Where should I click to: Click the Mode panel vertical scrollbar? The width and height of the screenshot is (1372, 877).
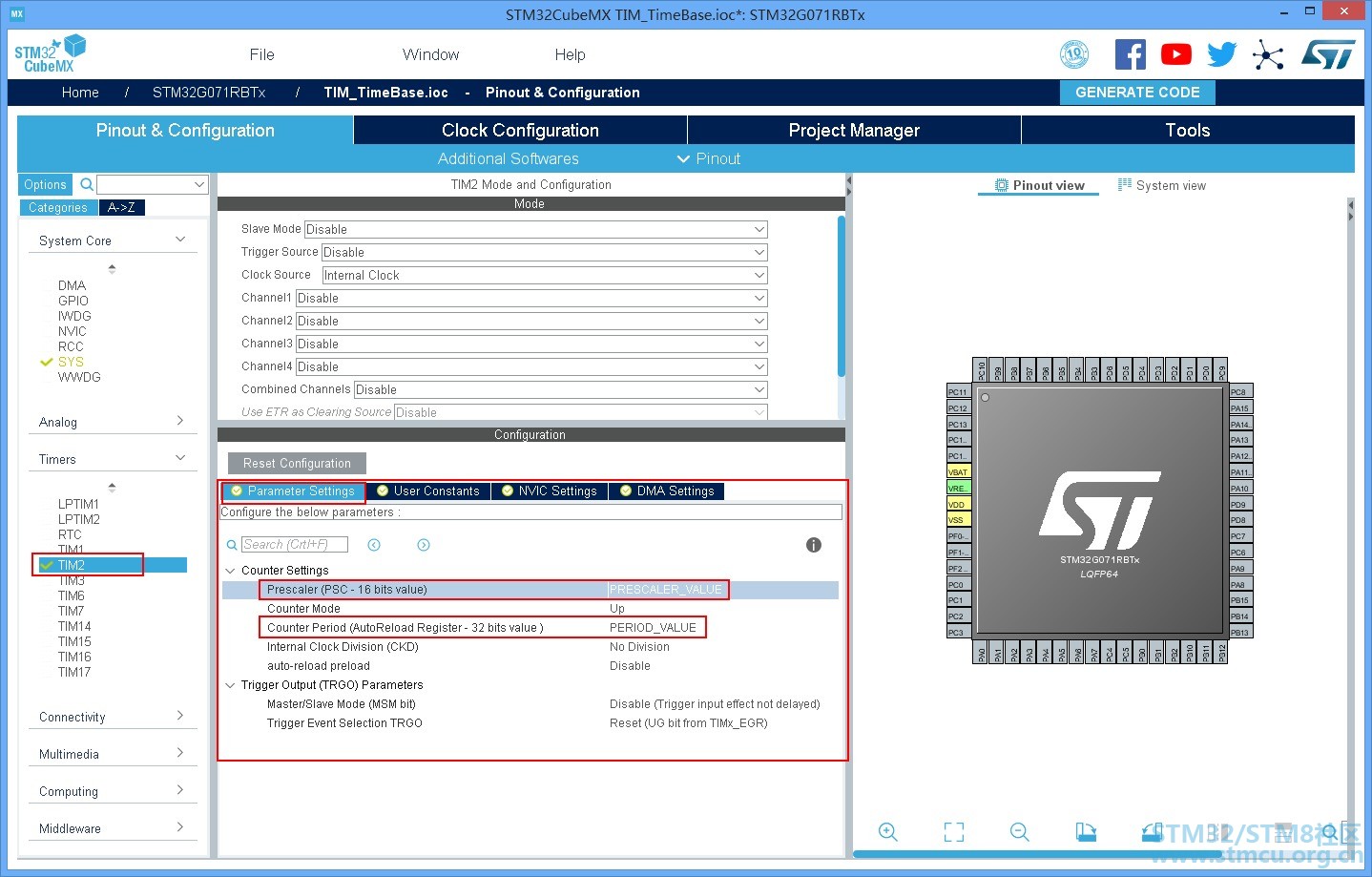842,296
